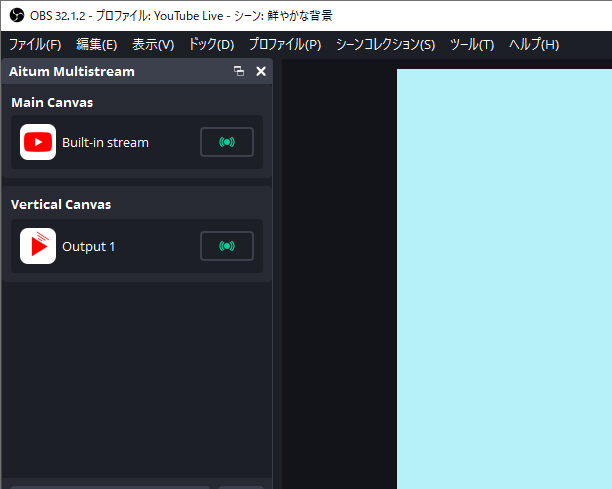Start the Built-in stream broadcast

pos(227,142)
